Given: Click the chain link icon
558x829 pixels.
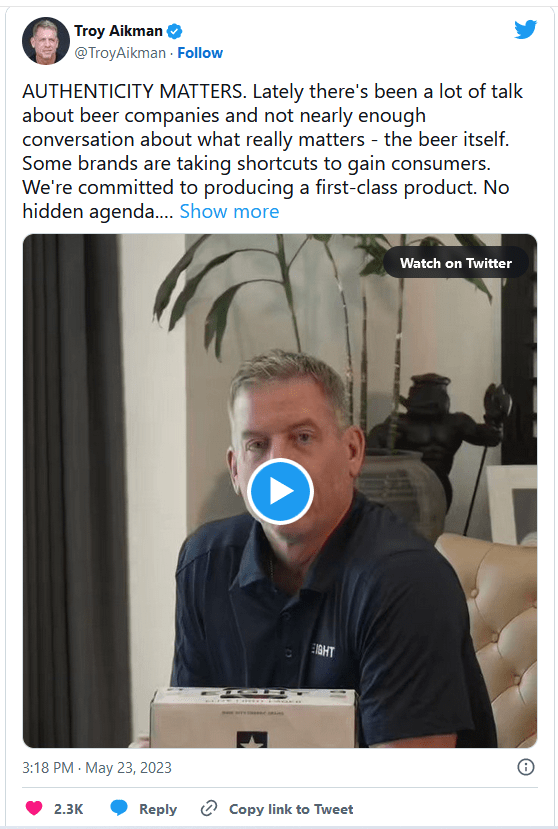Looking at the screenshot, I should tap(209, 808).
